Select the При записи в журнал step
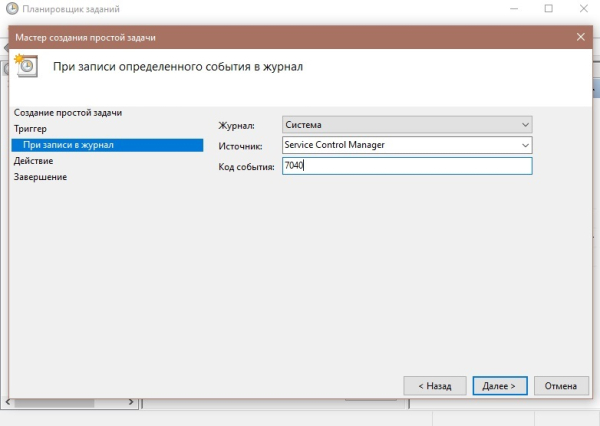The image size is (600, 426). [x=107, y=145]
